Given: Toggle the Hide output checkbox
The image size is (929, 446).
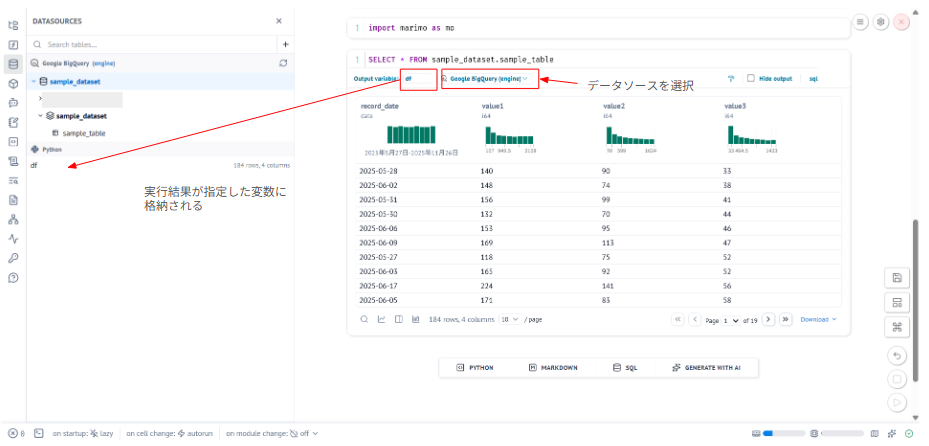Looking at the screenshot, I should click(x=751, y=78).
